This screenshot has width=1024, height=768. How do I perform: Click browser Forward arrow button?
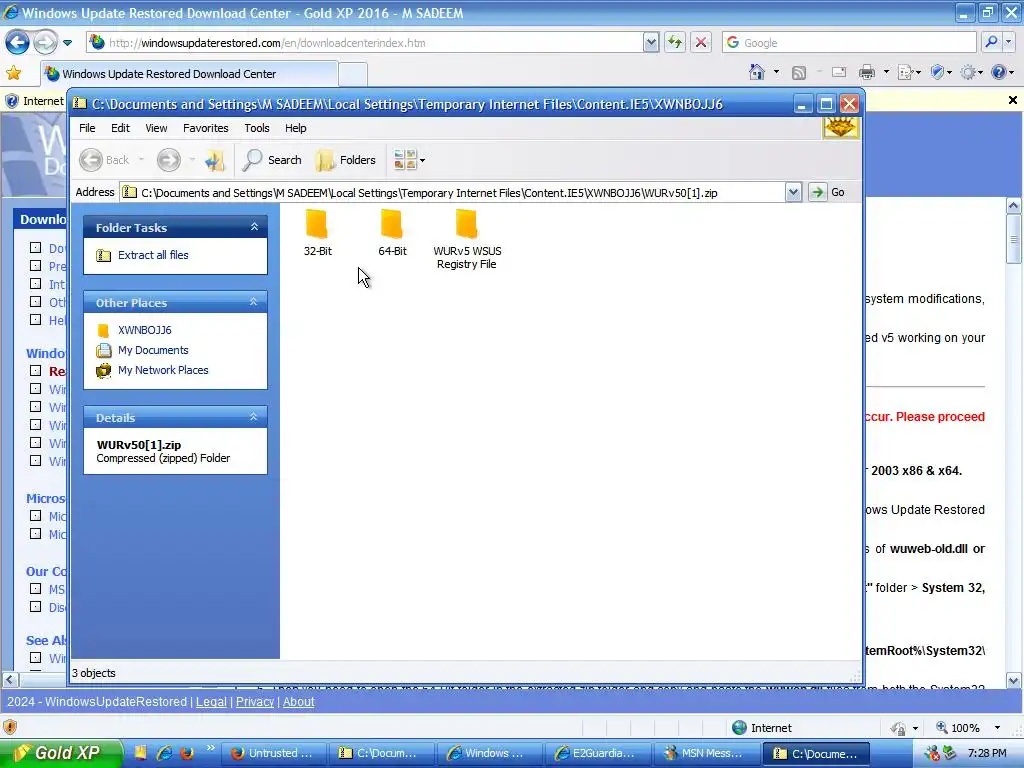45,43
